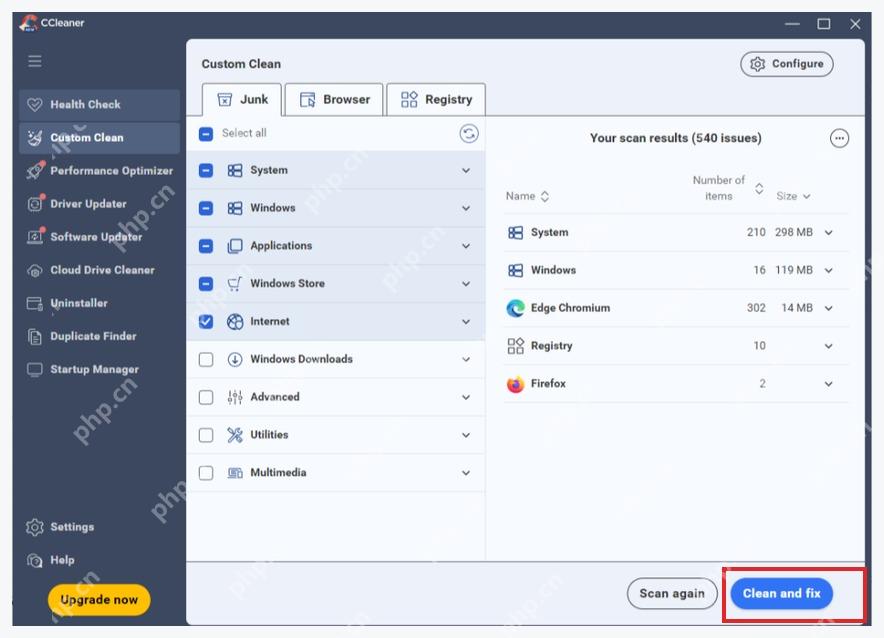Uncheck the Internet checkbox
The height and width of the screenshot is (638, 884).
pos(206,321)
